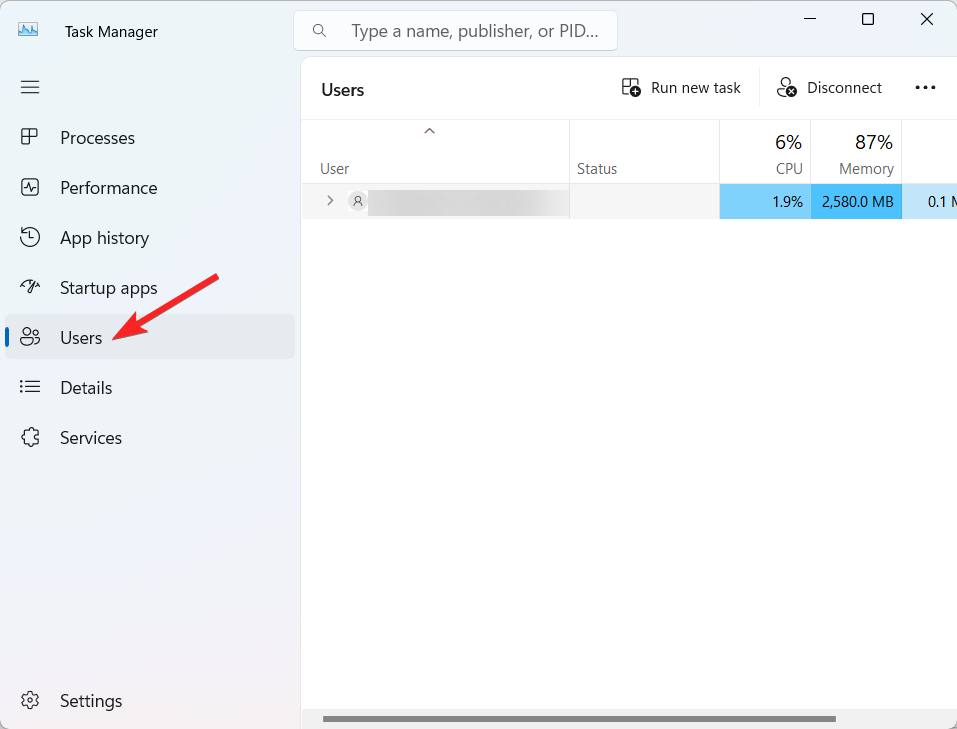Click the 2,580.0 MB memory cell

(856, 201)
